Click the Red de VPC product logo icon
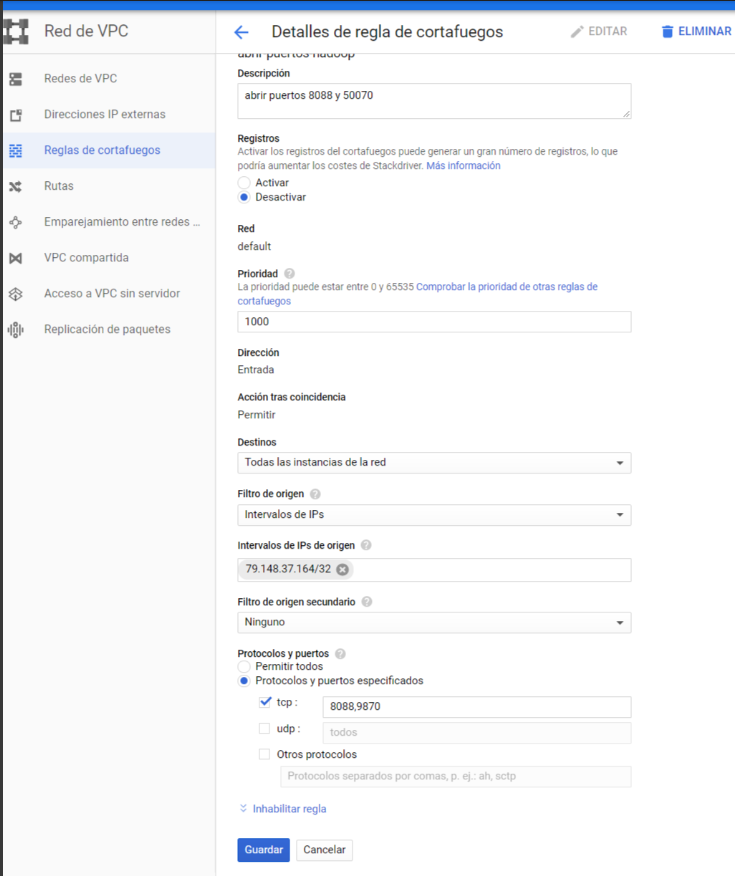Screen dimensions: 735x876 [16, 31]
